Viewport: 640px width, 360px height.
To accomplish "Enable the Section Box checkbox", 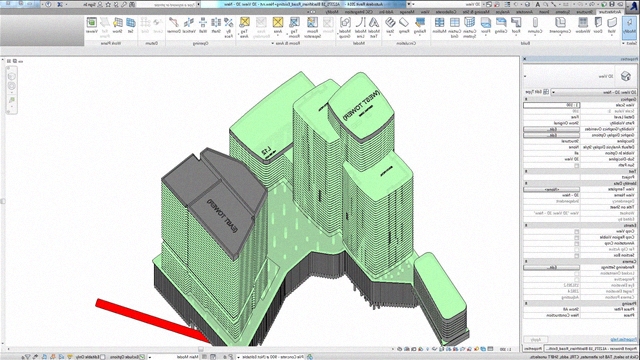I will (x=577, y=256).
